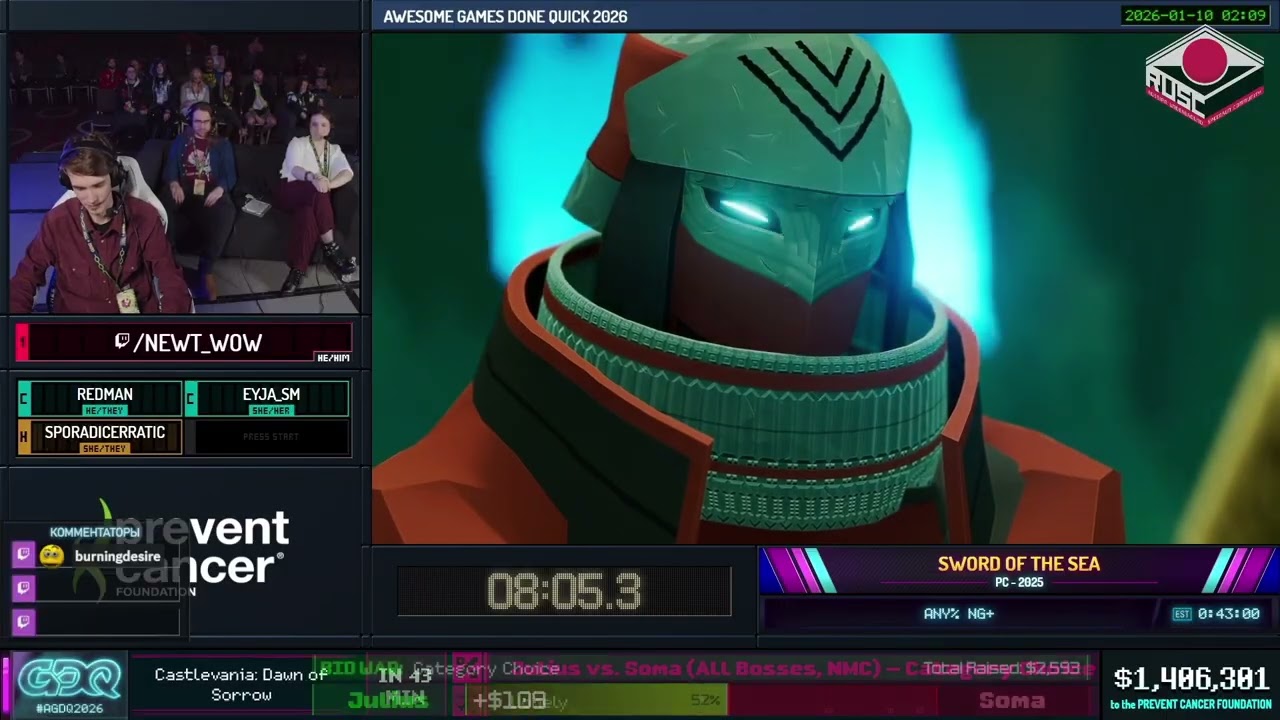Click the HE/THEY tag under REDMAN
The image size is (1280, 720).
tap(104, 411)
